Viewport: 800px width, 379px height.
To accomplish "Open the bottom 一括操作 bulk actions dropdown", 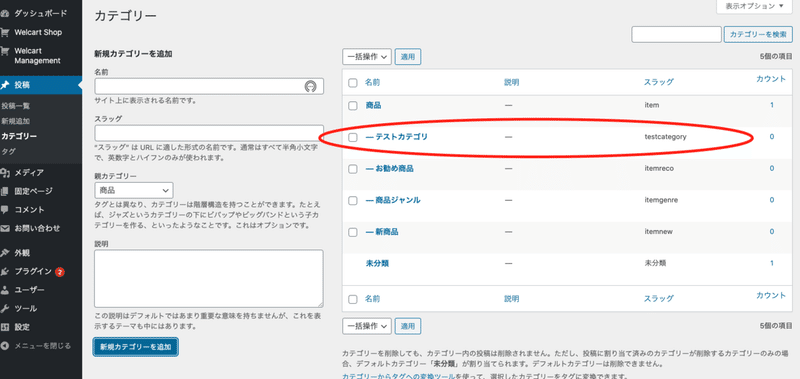I will [x=367, y=326].
